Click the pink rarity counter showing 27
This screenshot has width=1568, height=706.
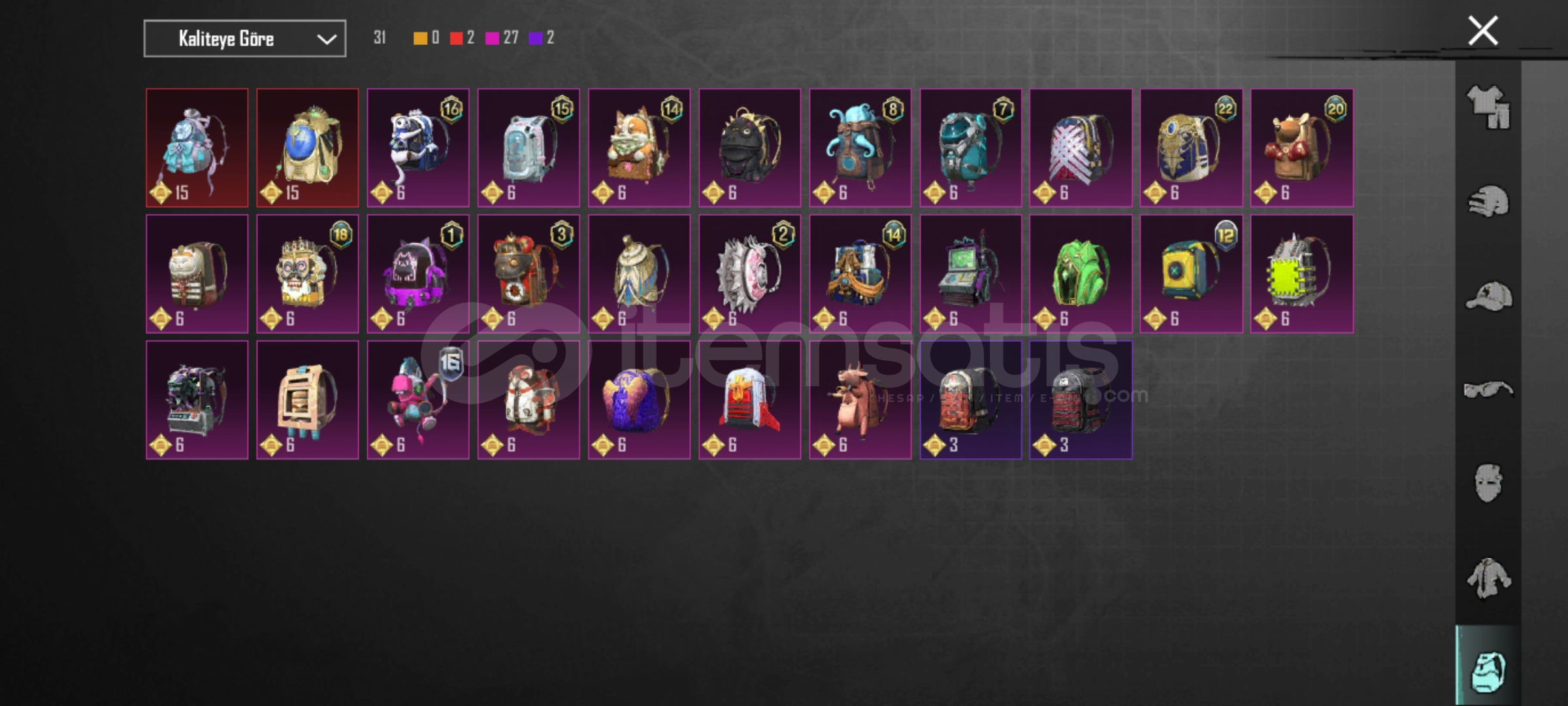tap(502, 38)
